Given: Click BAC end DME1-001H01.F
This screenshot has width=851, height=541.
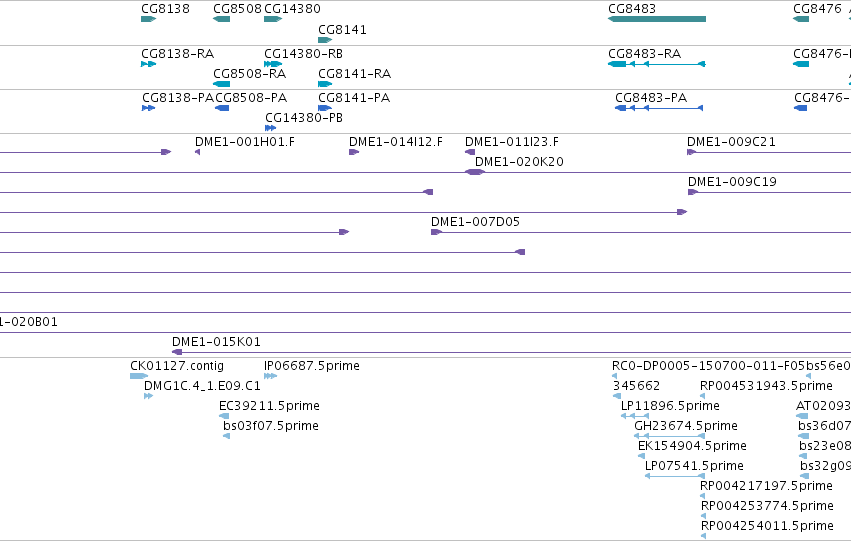Looking at the screenshot, I should coord(245,142).
